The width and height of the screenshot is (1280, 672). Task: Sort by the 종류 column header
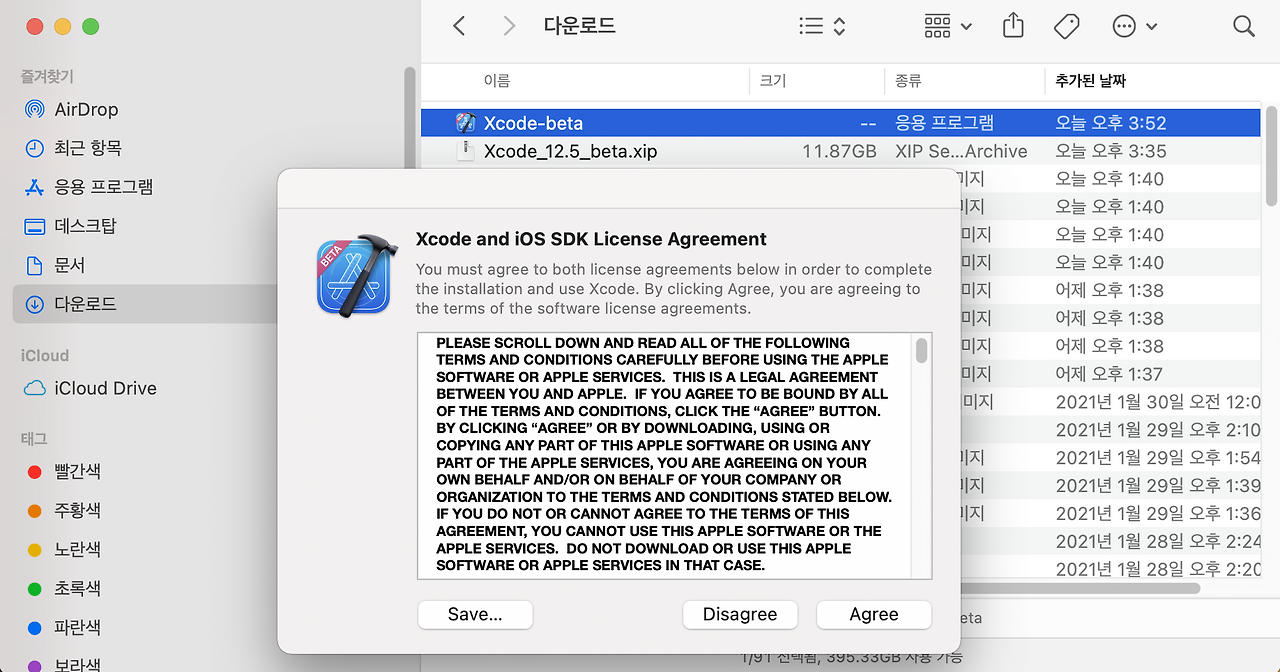(x=908, y=81)
